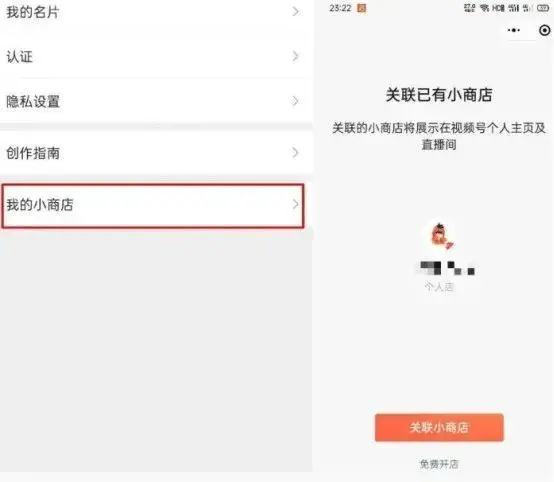This screenshot has width=554, height=482.
Task: Select the highlighted 我的小商店 row
Action: [x=153, y=205]
